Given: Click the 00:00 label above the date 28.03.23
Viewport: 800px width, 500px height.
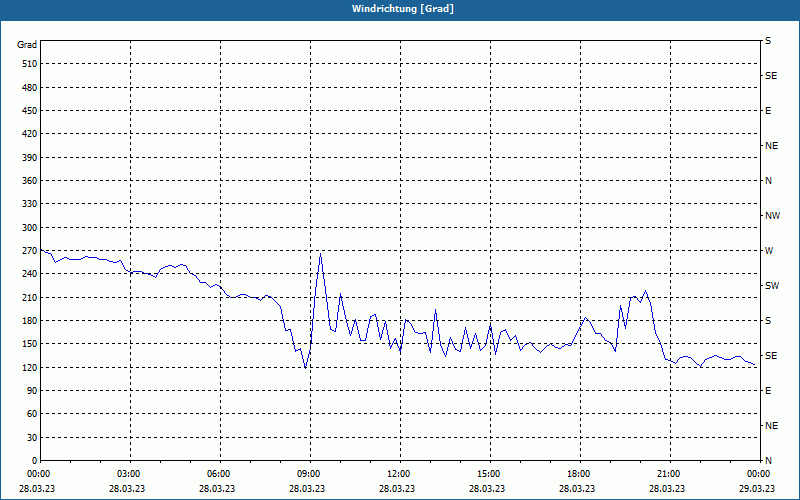Looking at the screenshot, I should pyautogui.click(x=38, y=474).
